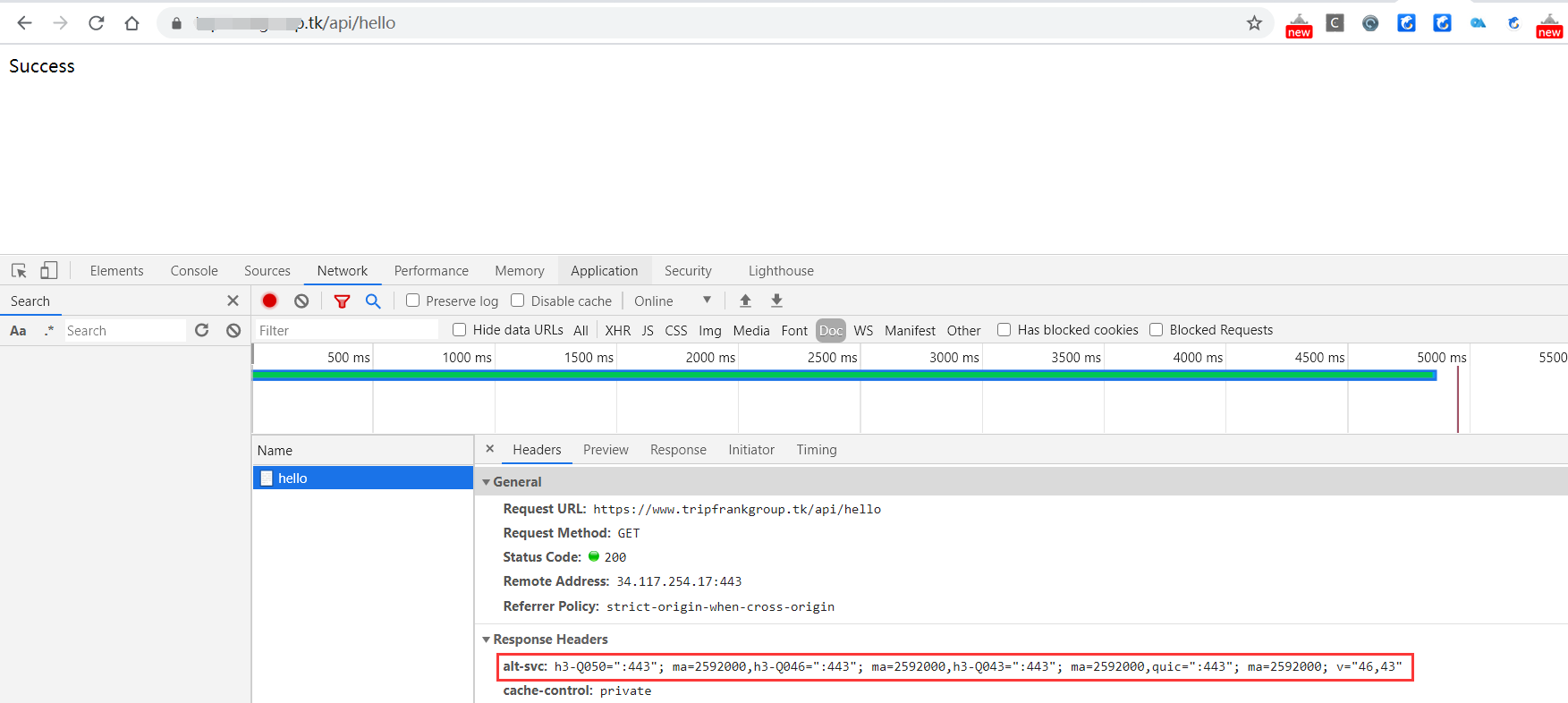This screenshot has width=1568, height=703.
Task: Select the hello request row
Action: [362, 479]
